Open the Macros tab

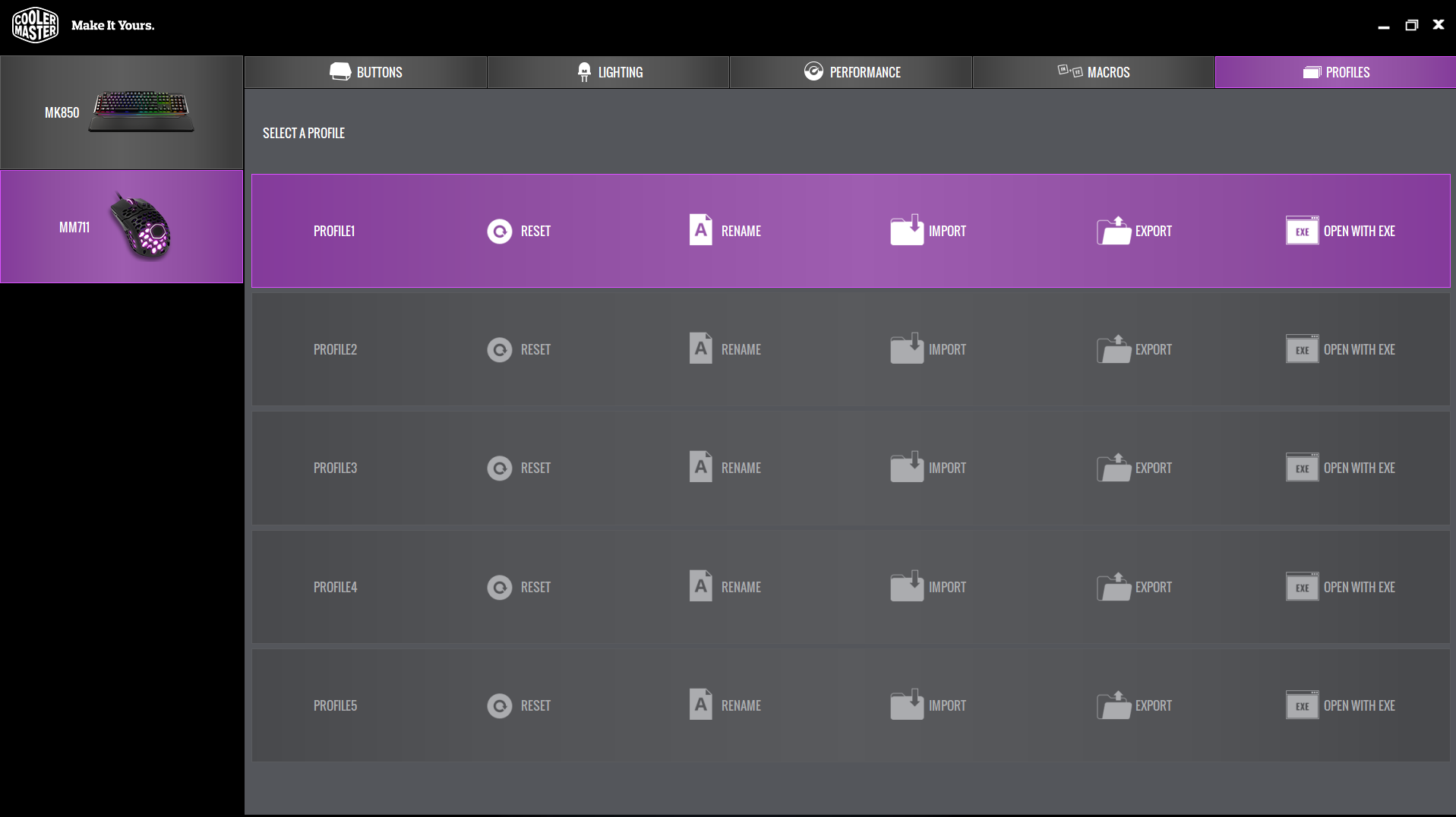tap(1093, 72)
